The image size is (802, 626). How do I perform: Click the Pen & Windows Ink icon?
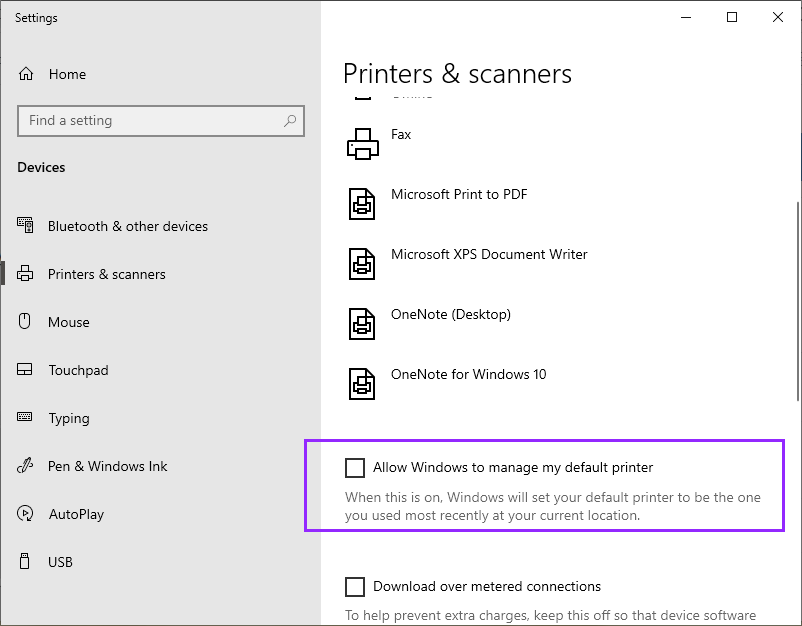pos(25,465)
